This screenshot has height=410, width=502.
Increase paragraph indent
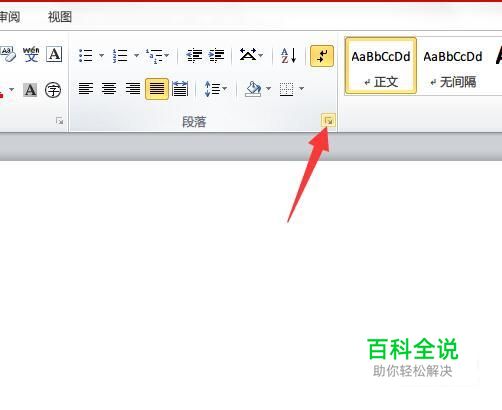point(217,55)
